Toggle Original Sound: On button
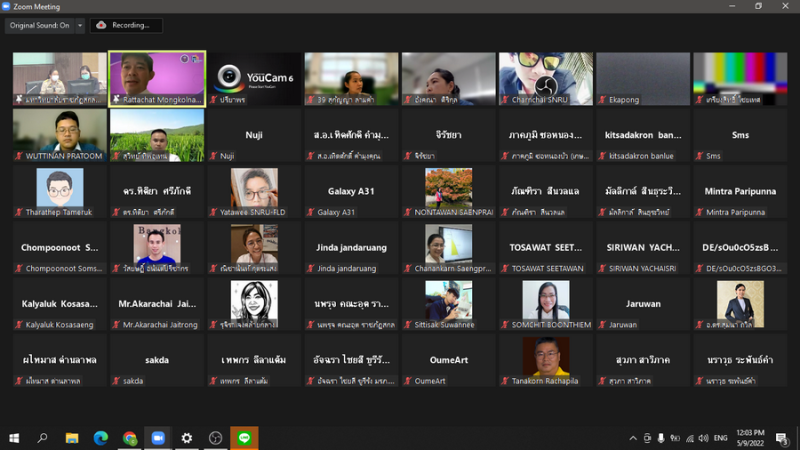The width and height of the screenshot is (800, 450). point(40,25)
